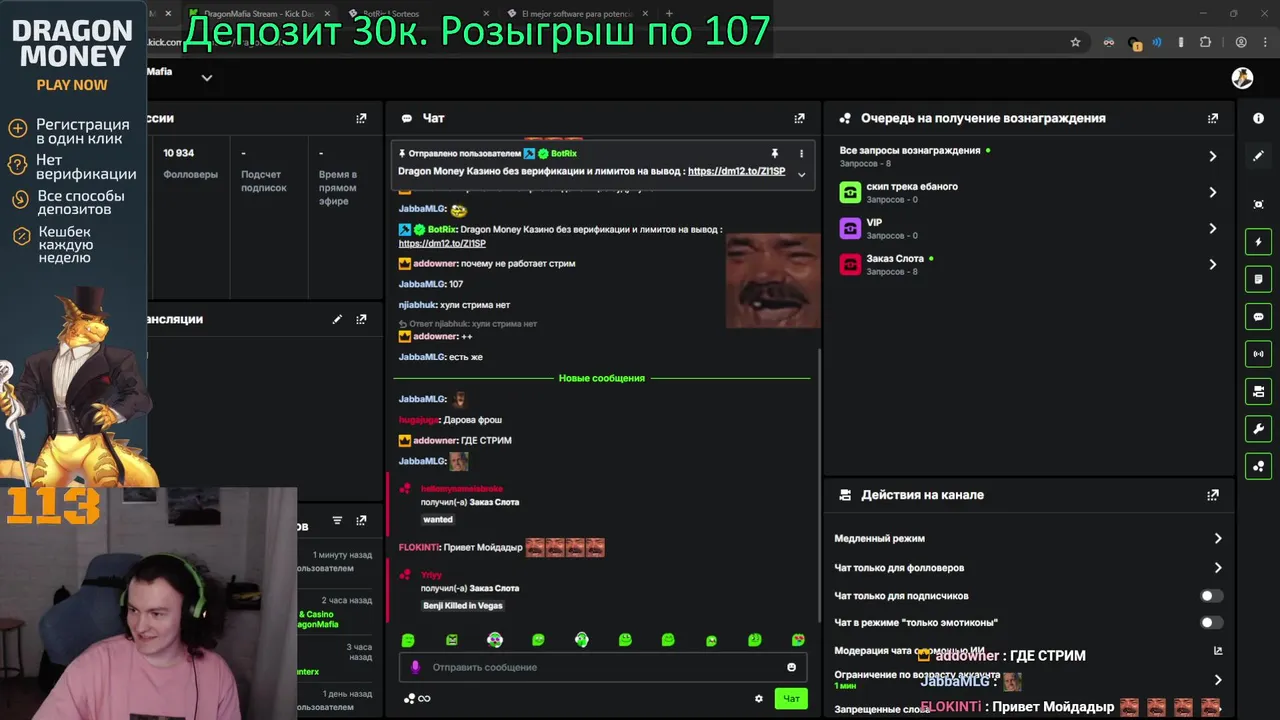1280x720 pixels.
Task: Open pinned message three-dot options
Action: tap(801, 154)
